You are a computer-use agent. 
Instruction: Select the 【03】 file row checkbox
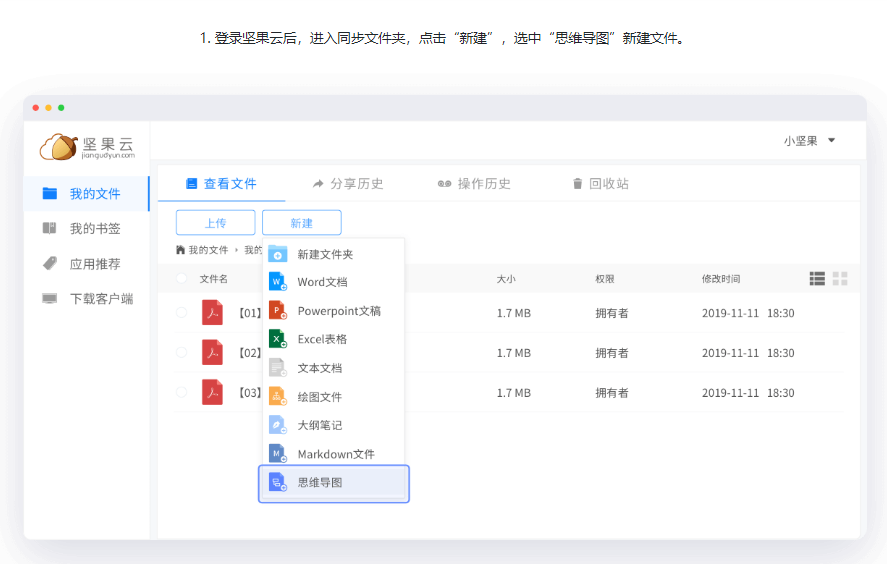pos(182,392)
